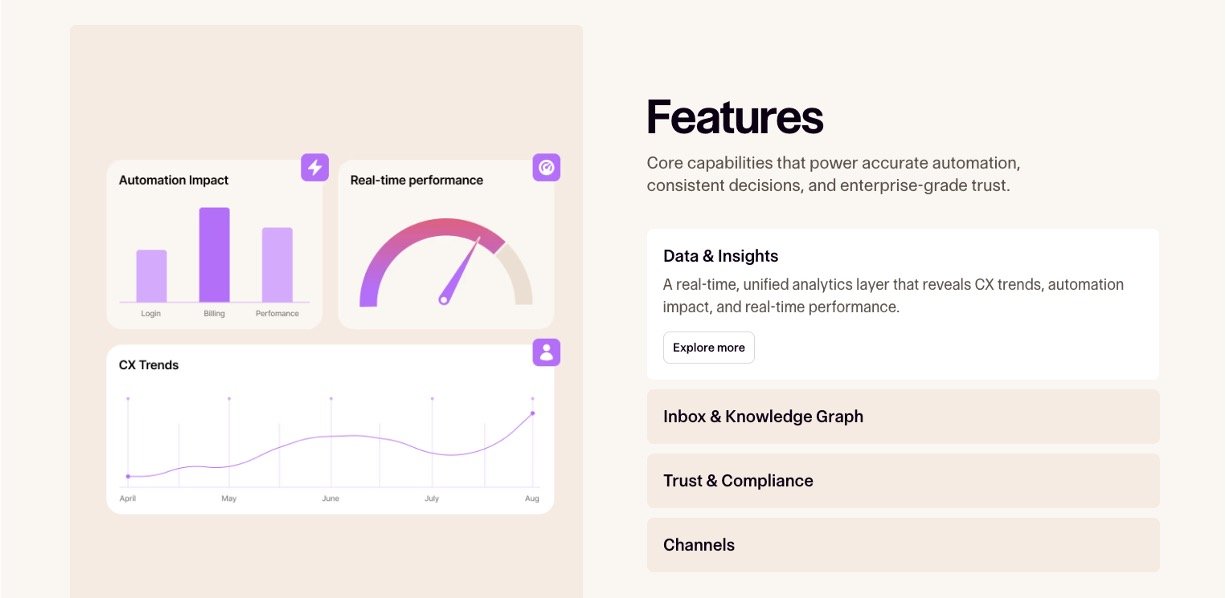Click the Features heading
This screenshot has width=1226, height=598.
[734, 117]
